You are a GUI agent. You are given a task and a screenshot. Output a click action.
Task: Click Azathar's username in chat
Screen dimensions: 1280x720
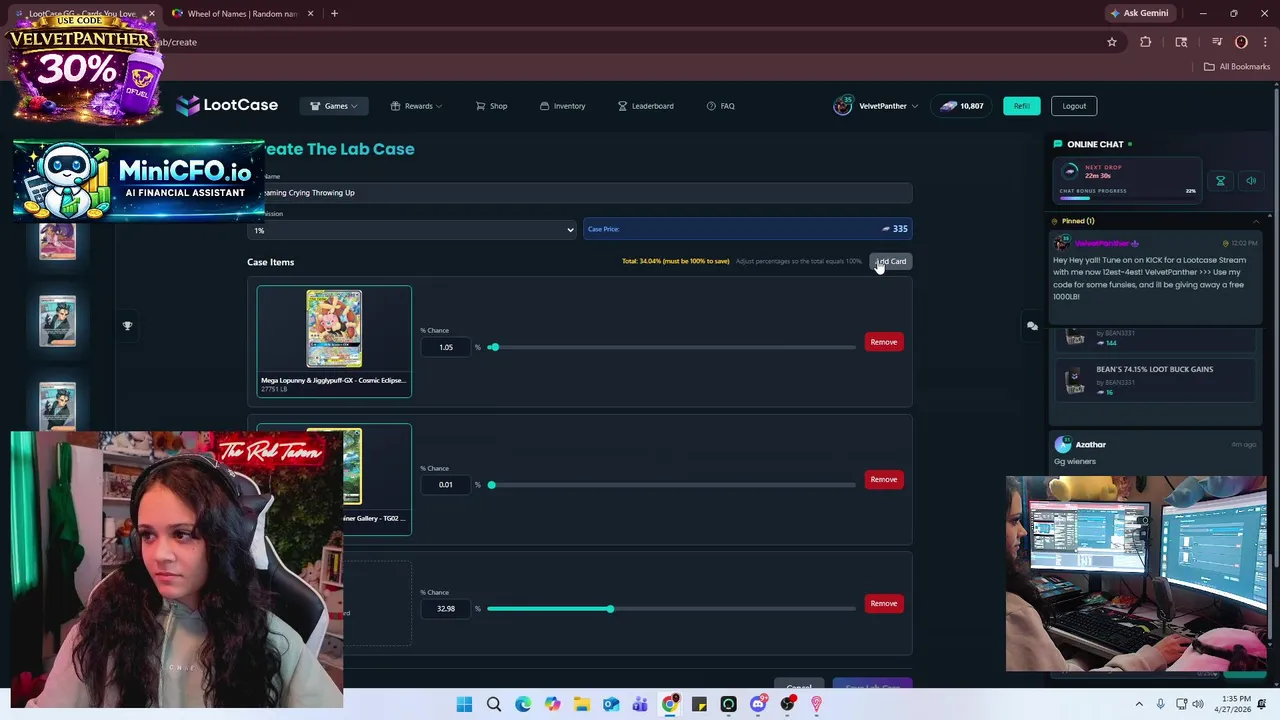1090,445
